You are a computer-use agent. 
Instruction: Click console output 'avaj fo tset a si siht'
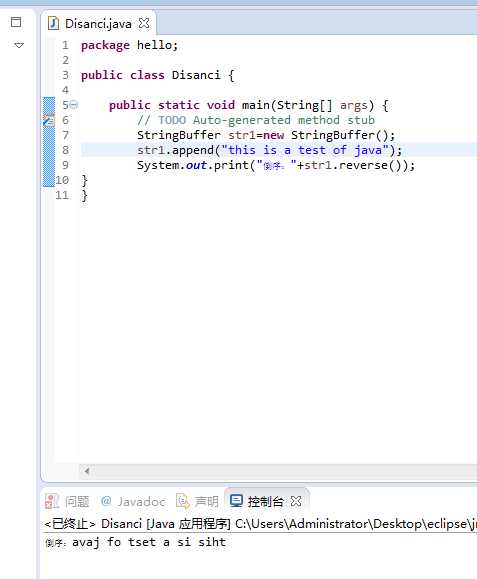tap(149, 542)
